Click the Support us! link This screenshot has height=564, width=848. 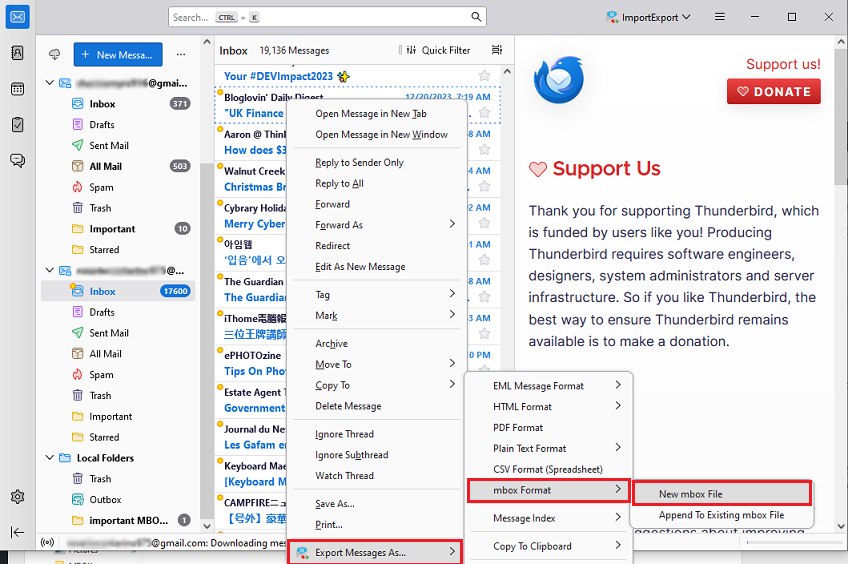pos(783,64)
